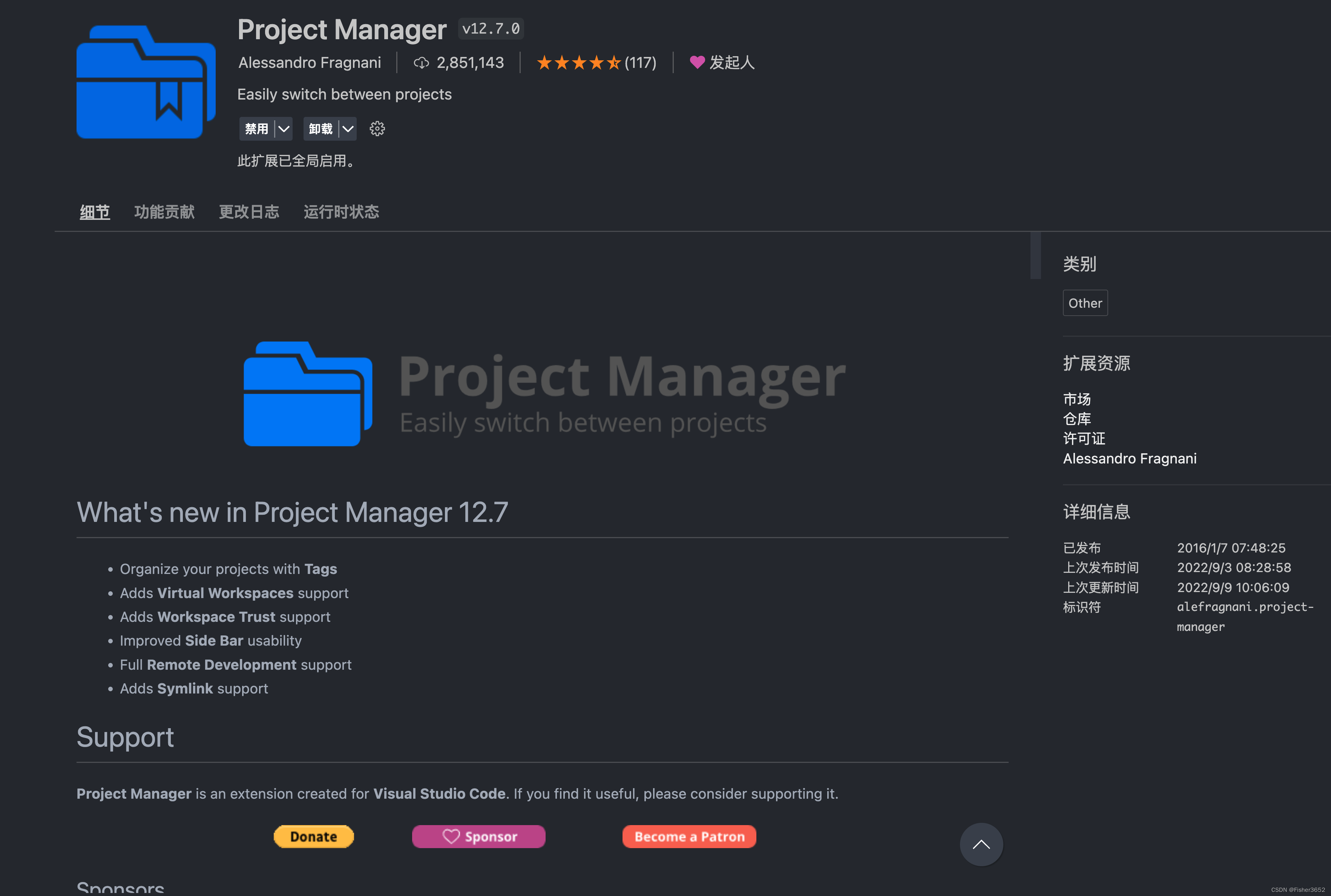Switch to the 细节 tab
Screen dimensions: 1331x896
point(95,212)
